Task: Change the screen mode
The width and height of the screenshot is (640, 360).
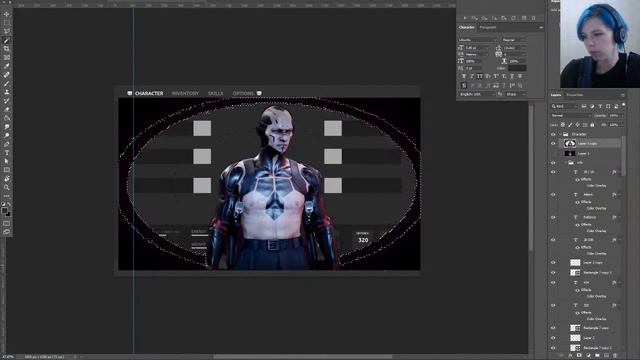Action: (7, 232)
